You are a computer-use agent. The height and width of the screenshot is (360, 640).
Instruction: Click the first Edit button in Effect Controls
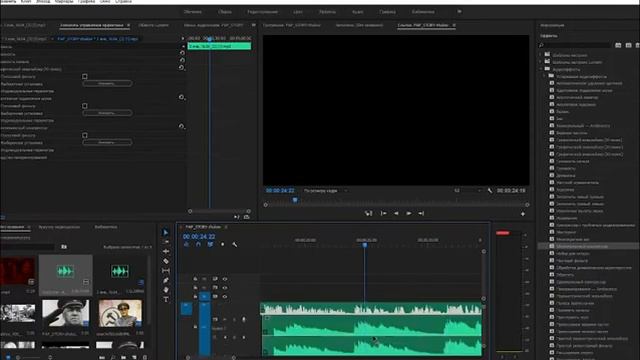tap(107, 84)
